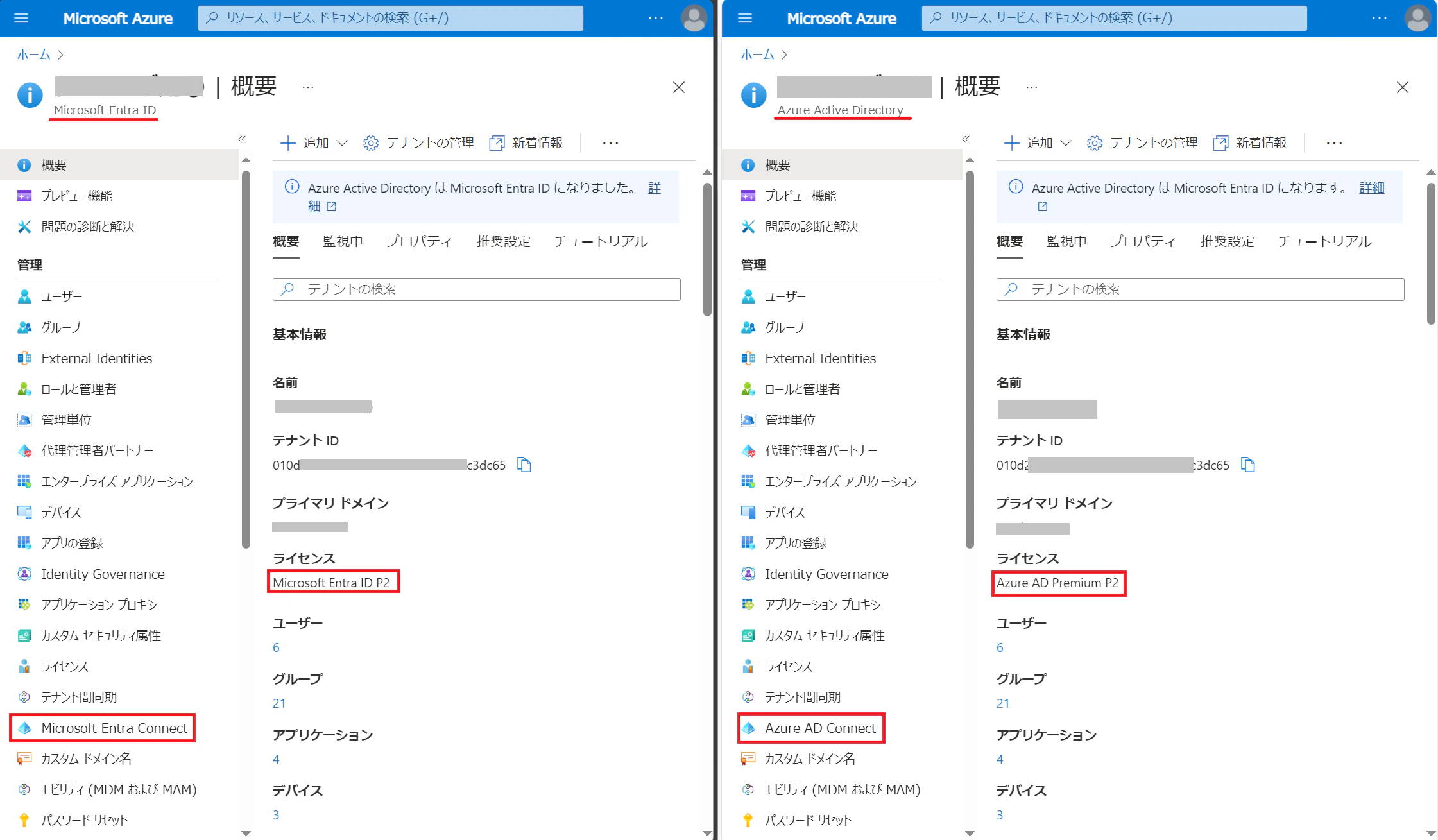The width and height of the screenshot is (1438, 840).
Task: Expand the 追加 dropdown in the left pane
Action: tap(315, 142)
